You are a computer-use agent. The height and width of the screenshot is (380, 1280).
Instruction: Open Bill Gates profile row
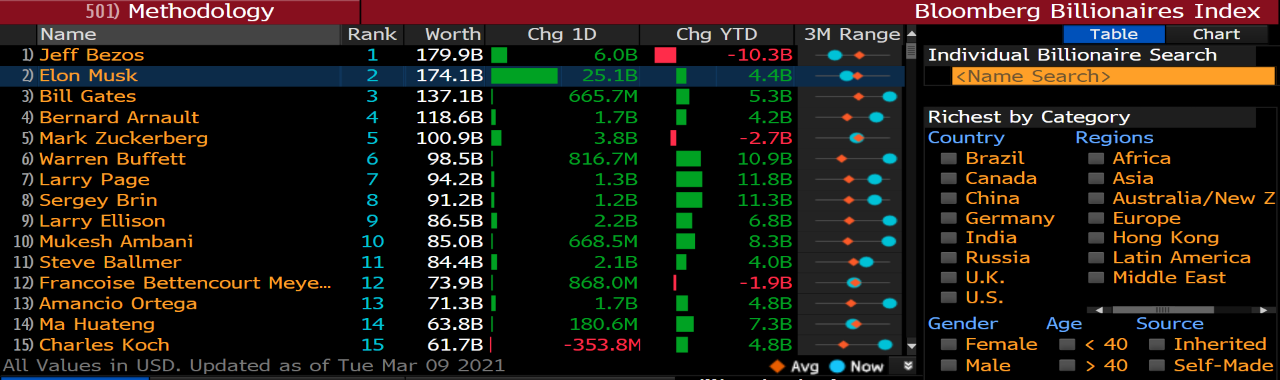click(452, 96)
